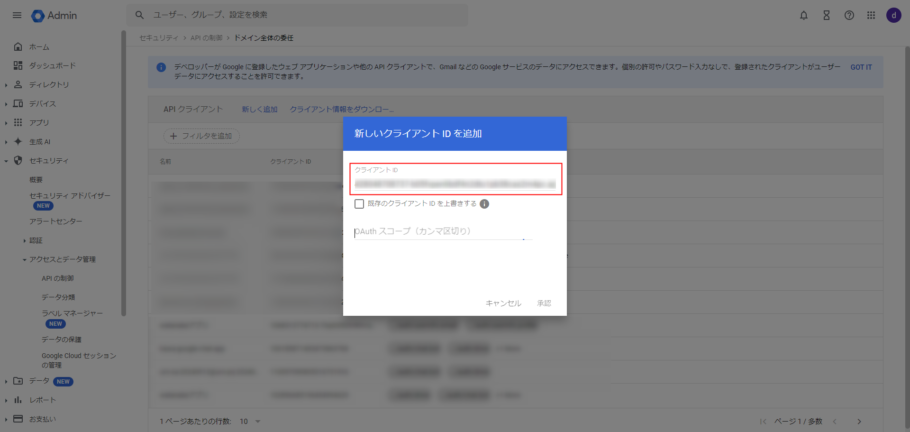
Task: Click the キャンセル button in dialog
Action: point(503,303)
